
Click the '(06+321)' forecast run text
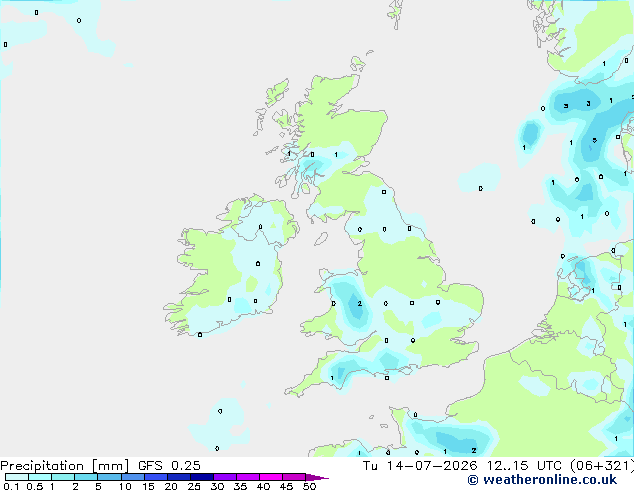[x=602, y=466]
